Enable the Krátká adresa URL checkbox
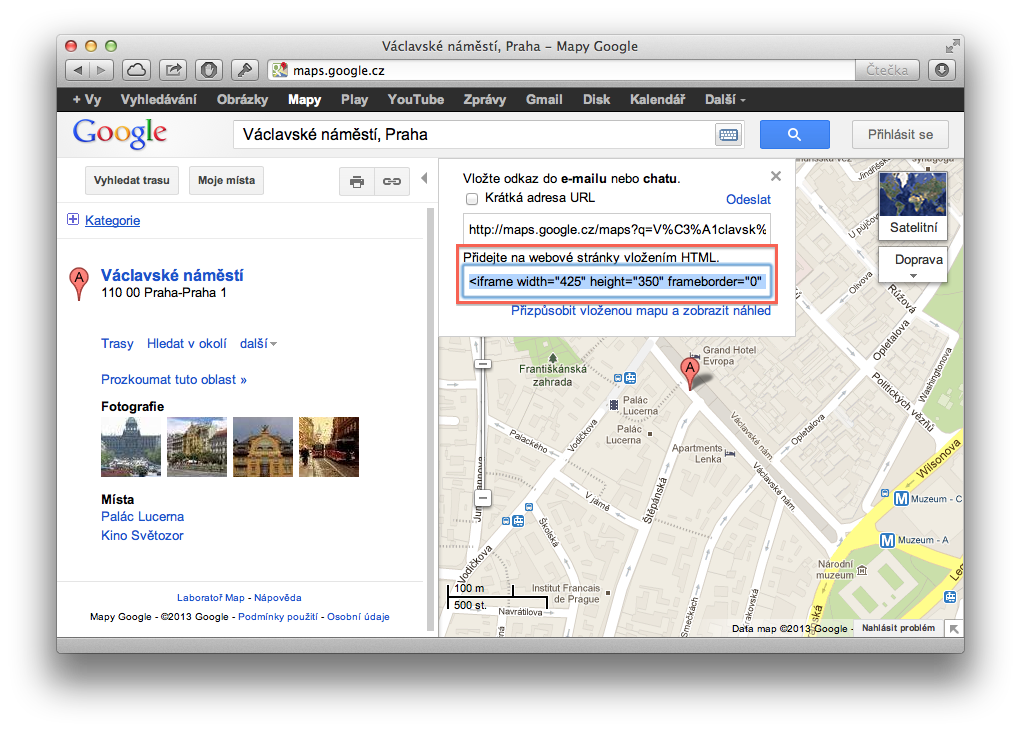 [472, 199]
